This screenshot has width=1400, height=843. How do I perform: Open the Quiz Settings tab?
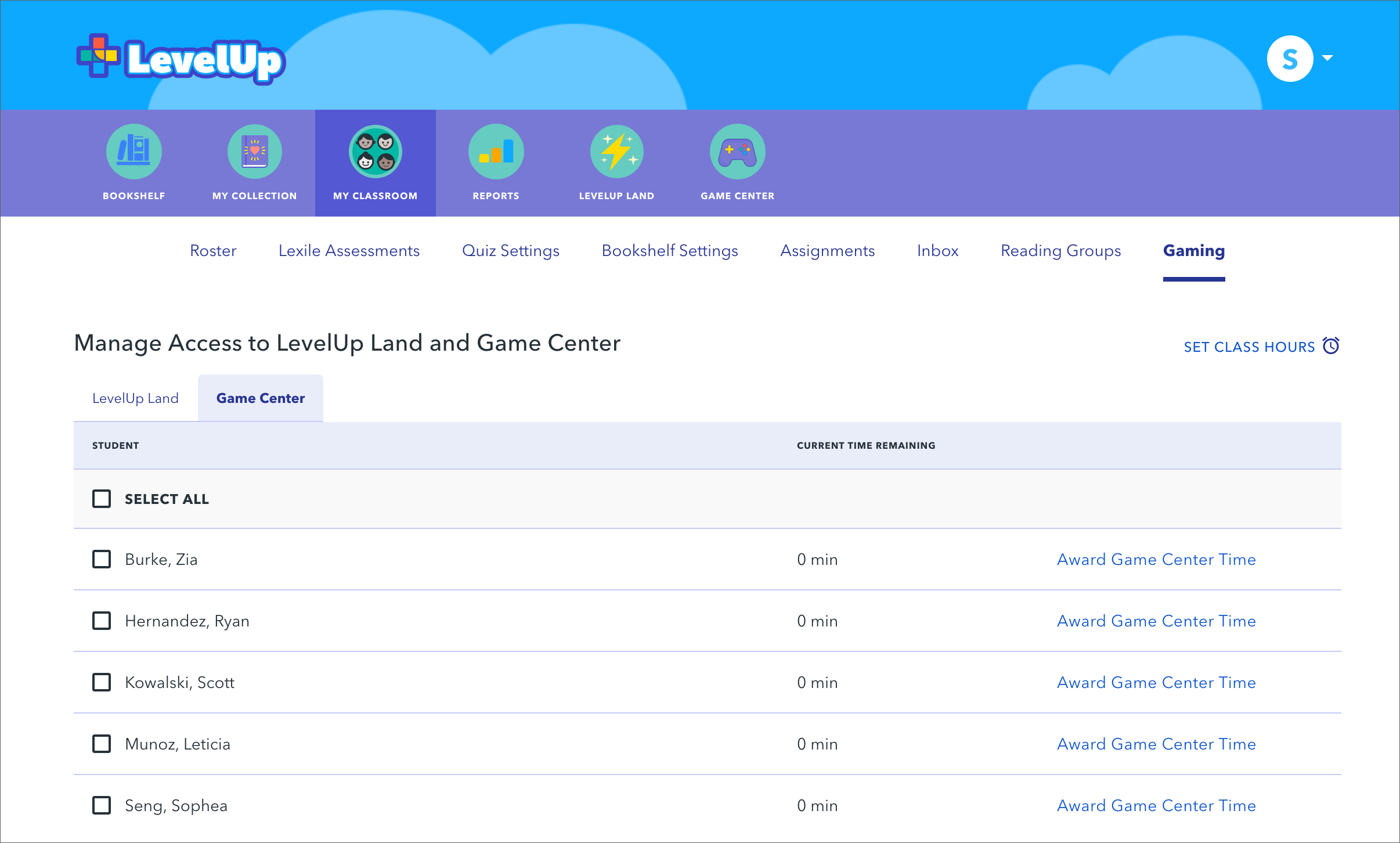(510, 251)
